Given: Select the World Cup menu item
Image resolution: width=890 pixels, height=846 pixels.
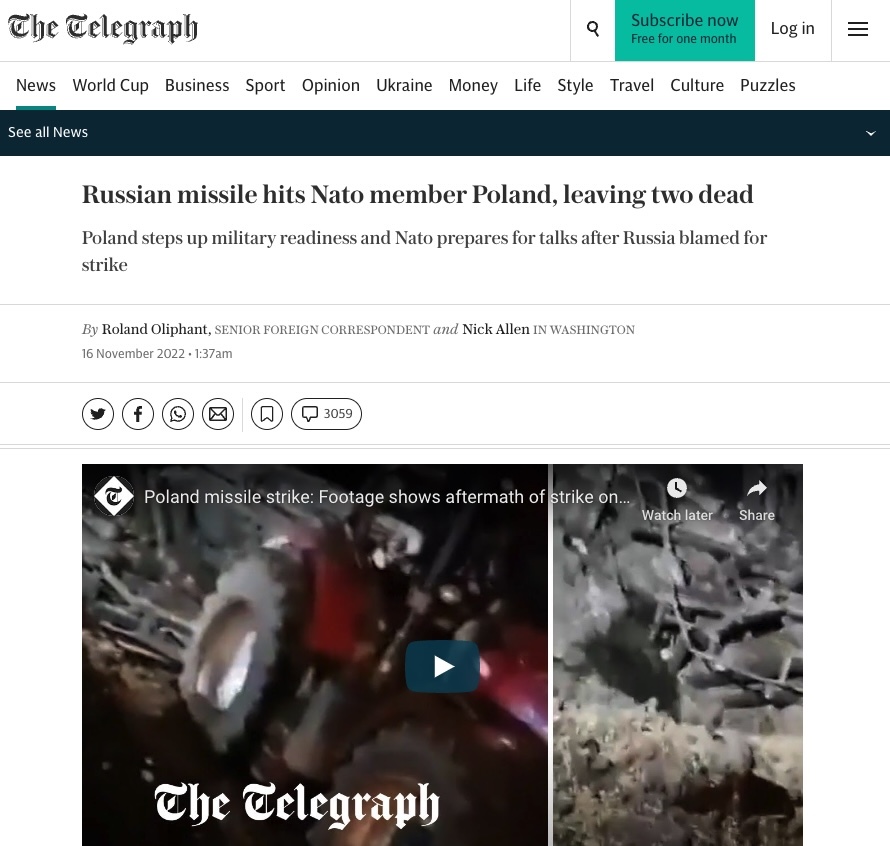Looking at the screenshot, I should (111, 85).
